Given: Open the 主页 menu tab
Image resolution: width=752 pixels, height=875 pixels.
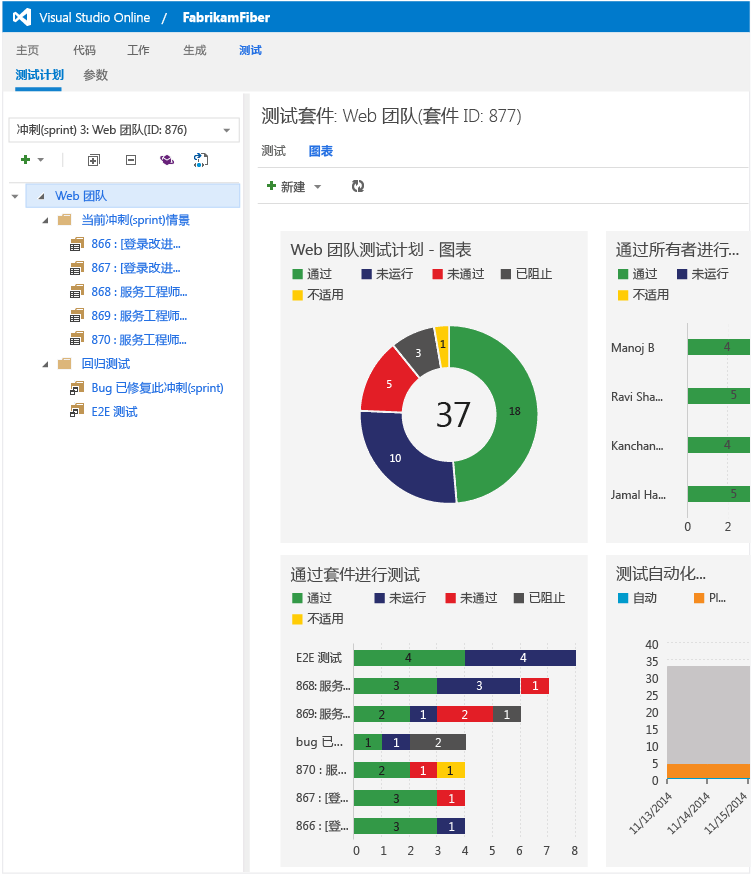Looking at the screenshot, I should tap(27, 50).
